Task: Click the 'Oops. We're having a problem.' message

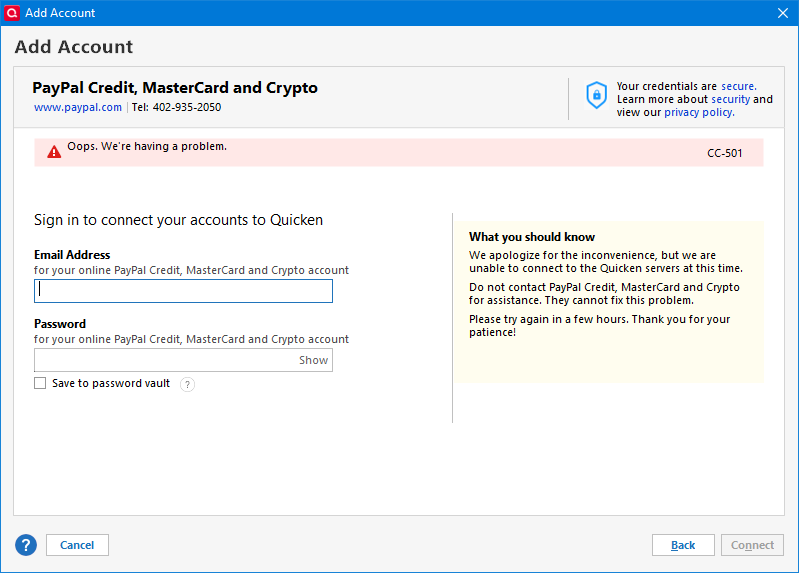Action: click(x=147, y=146)
